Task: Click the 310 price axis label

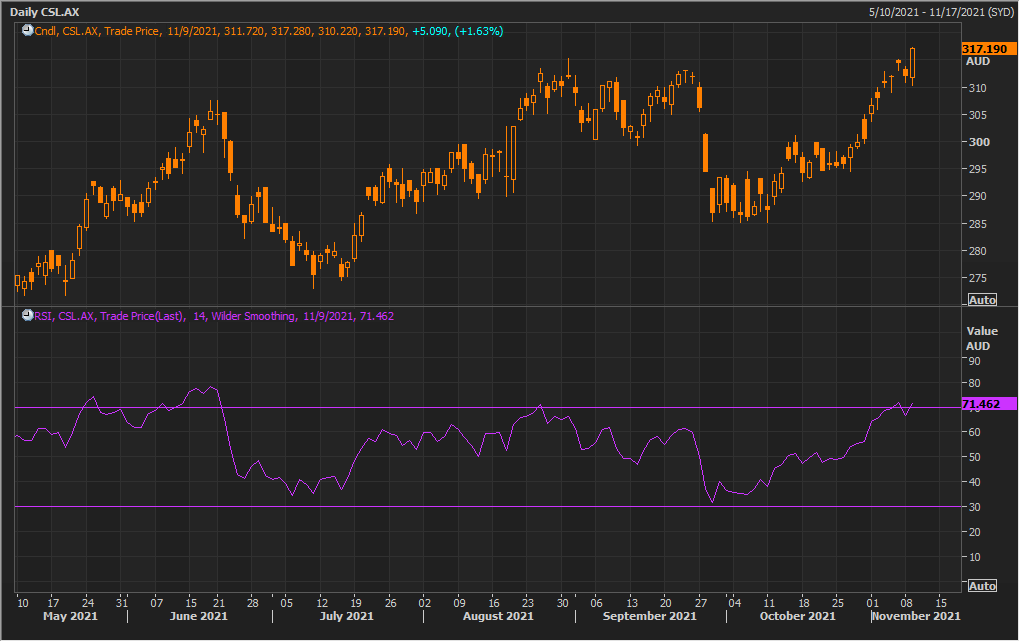Action: point(977,88)
